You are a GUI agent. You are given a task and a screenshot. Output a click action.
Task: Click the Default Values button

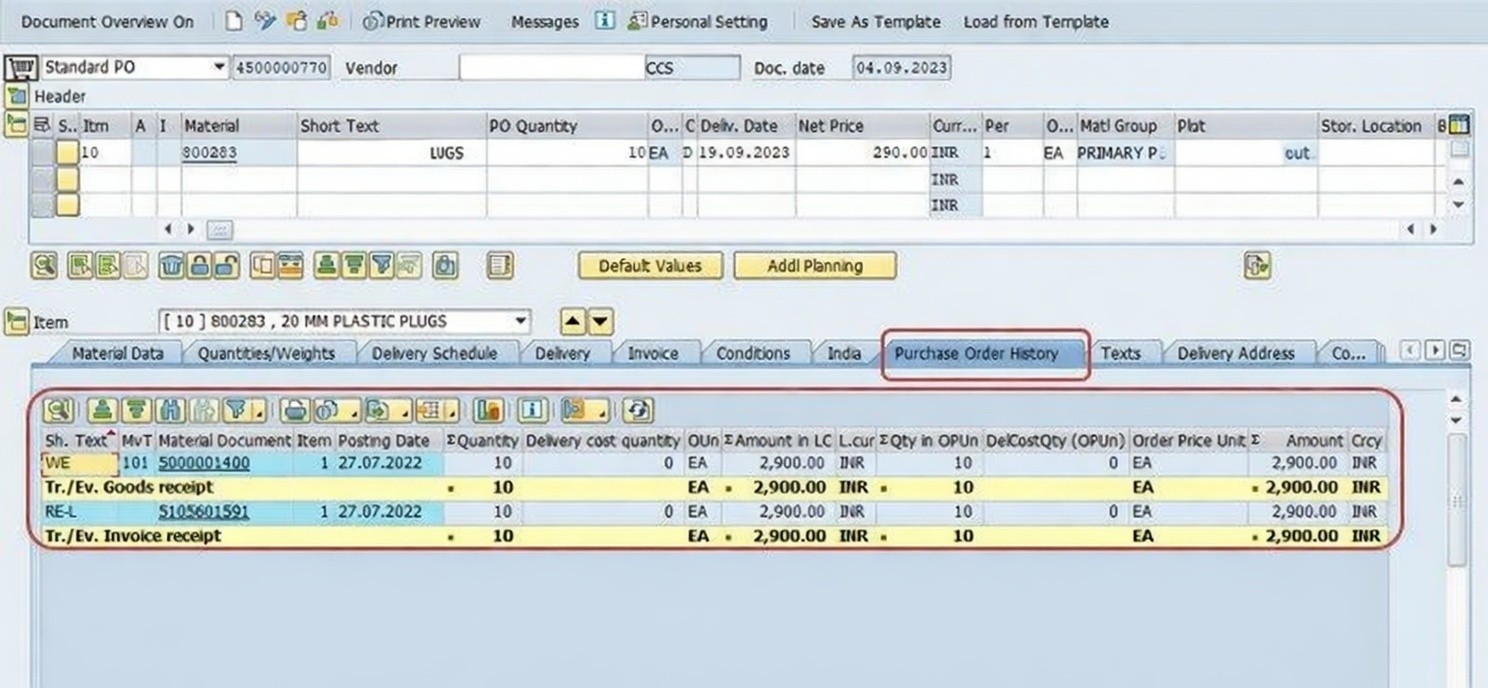(649, 266)
